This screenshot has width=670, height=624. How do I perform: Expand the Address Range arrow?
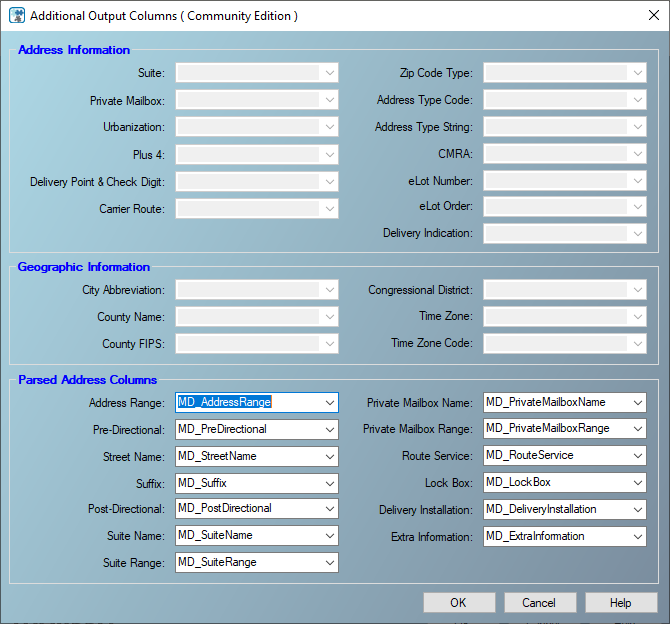click(x=329, y=403)
